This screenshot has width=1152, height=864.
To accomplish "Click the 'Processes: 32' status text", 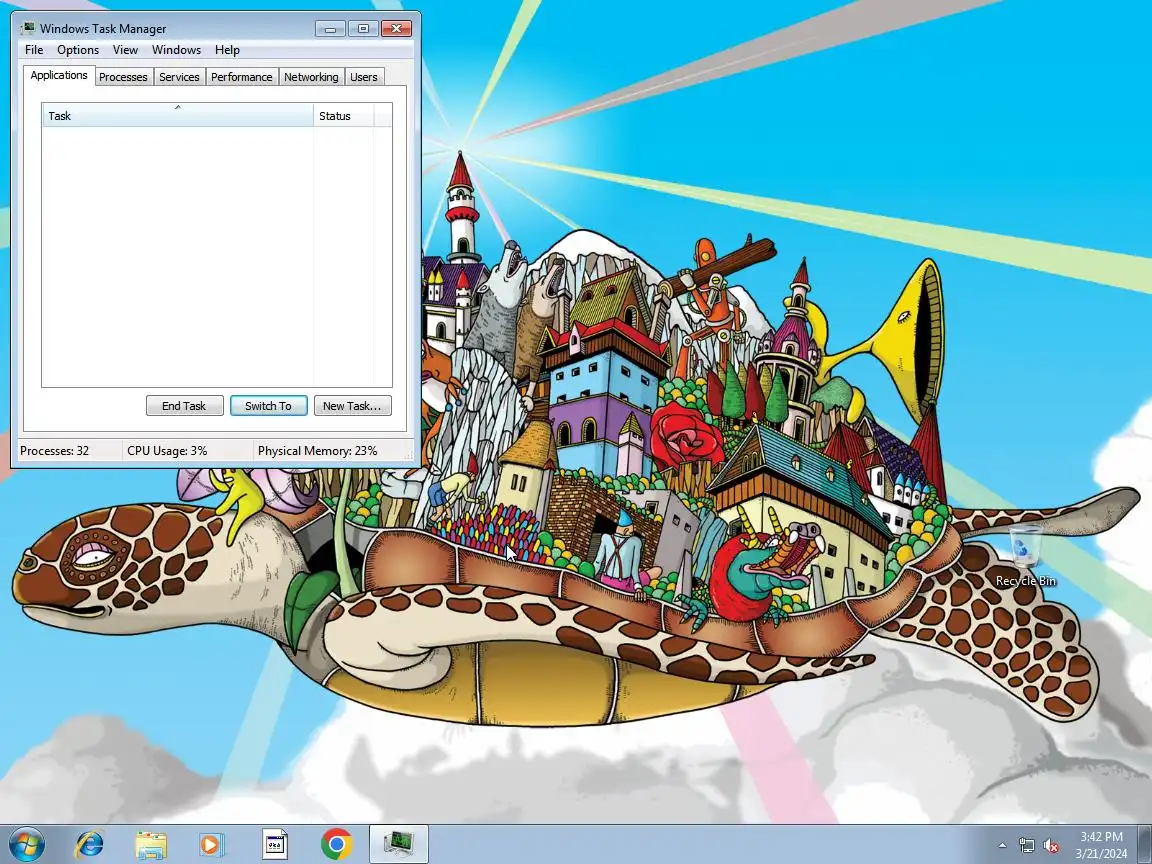I will 54,450.
